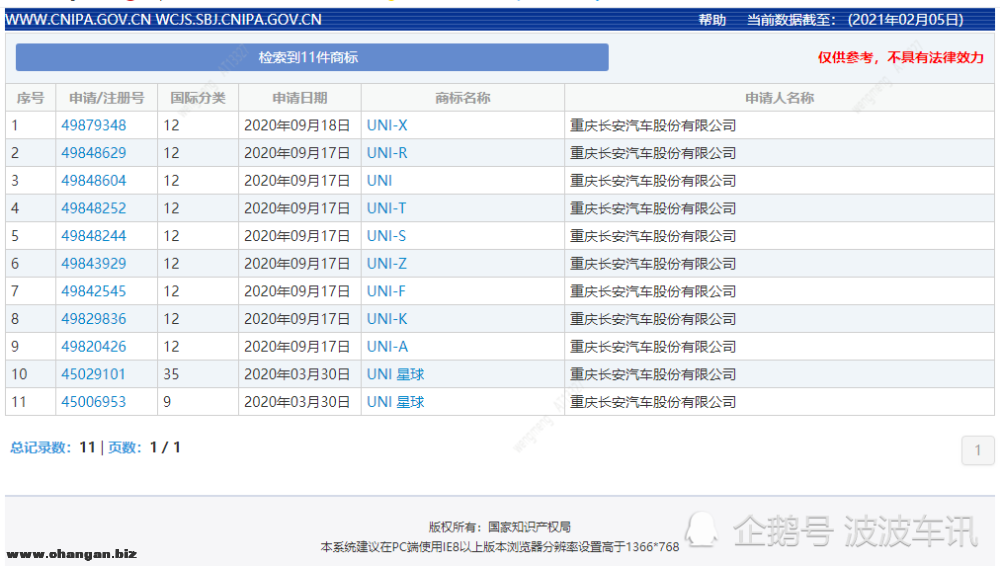Open the UNI-X trademark name
Viewport: 1000px width, 566px height.
tap(387, 126)
